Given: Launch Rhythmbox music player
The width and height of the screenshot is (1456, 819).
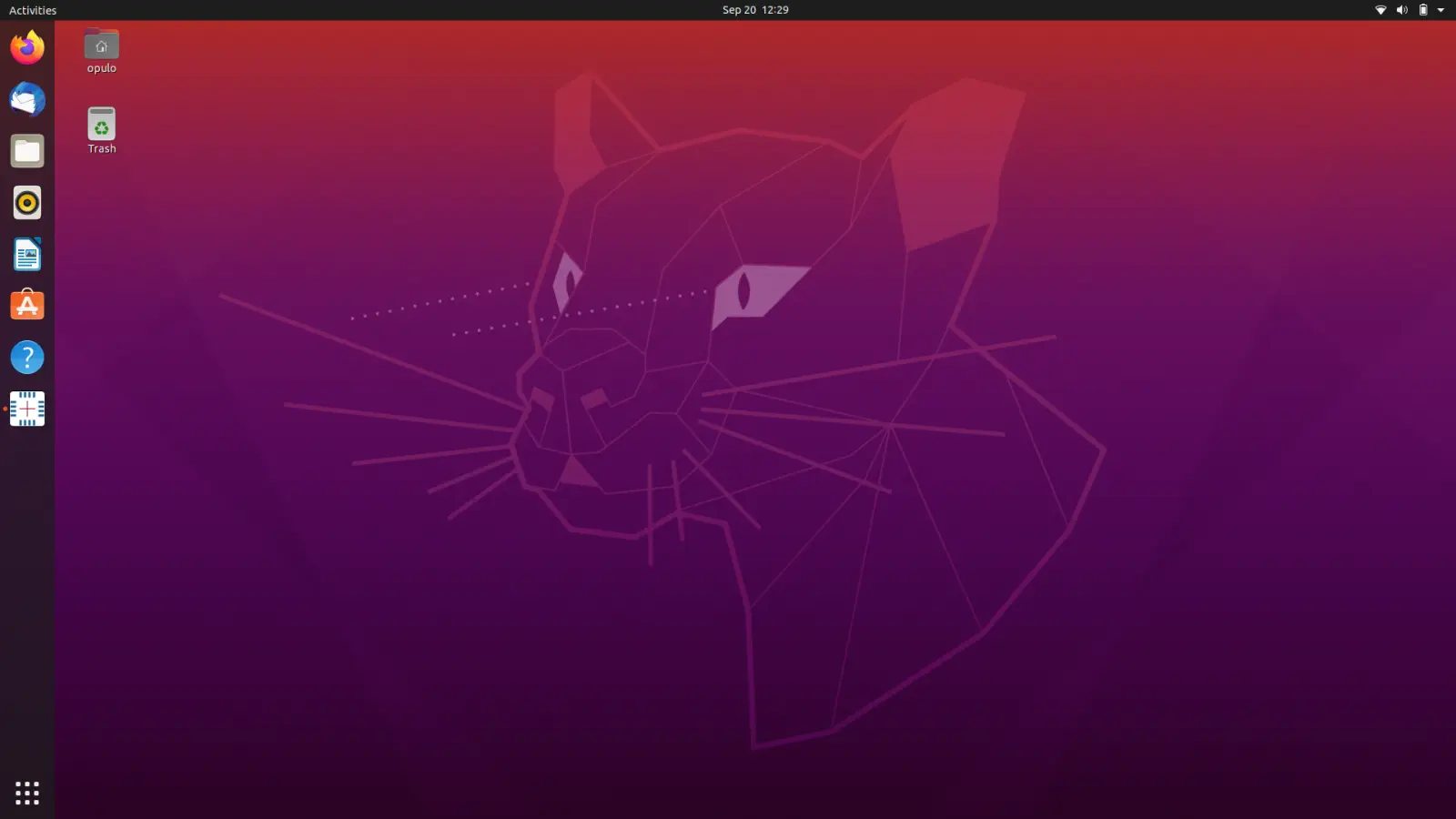Looking at the screenshot, I should tap(27, 203).
